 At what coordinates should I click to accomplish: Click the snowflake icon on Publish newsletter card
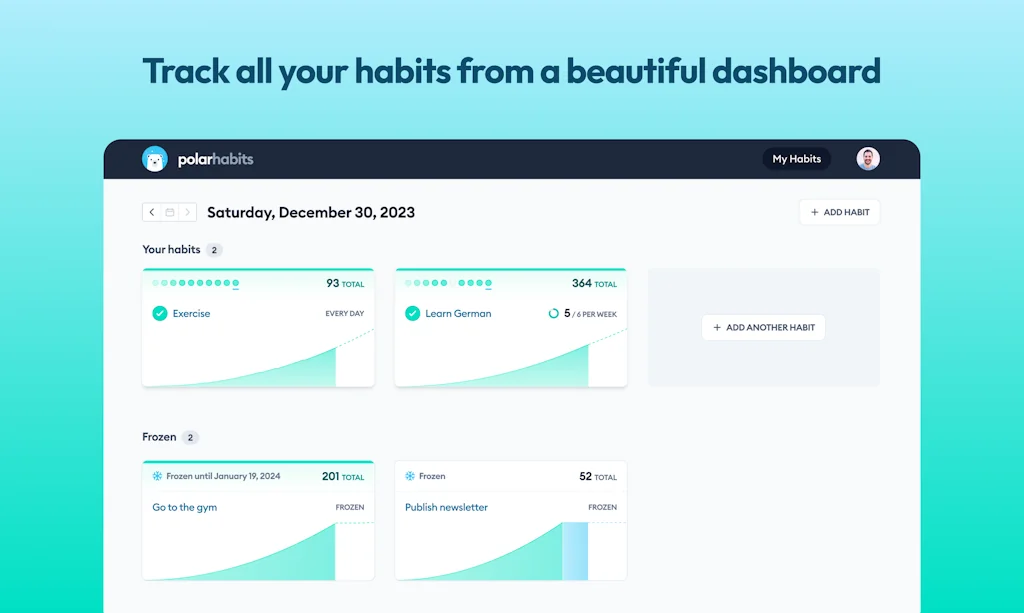coord(409,476)
